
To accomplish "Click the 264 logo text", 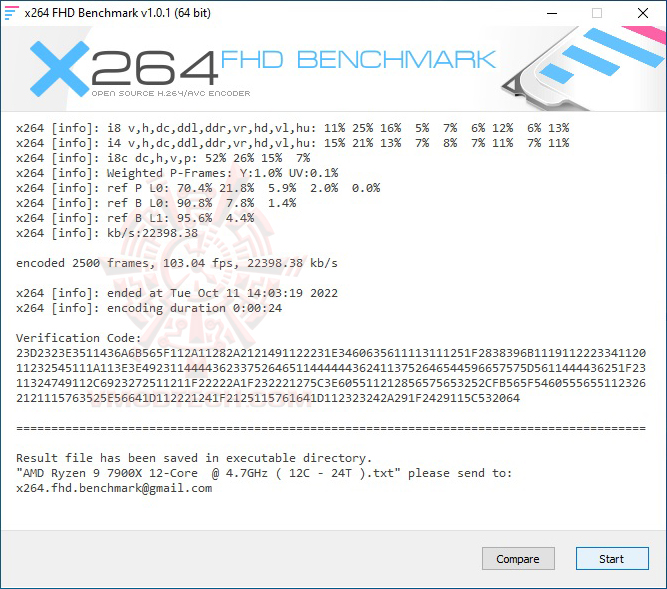I will [154, 68].
